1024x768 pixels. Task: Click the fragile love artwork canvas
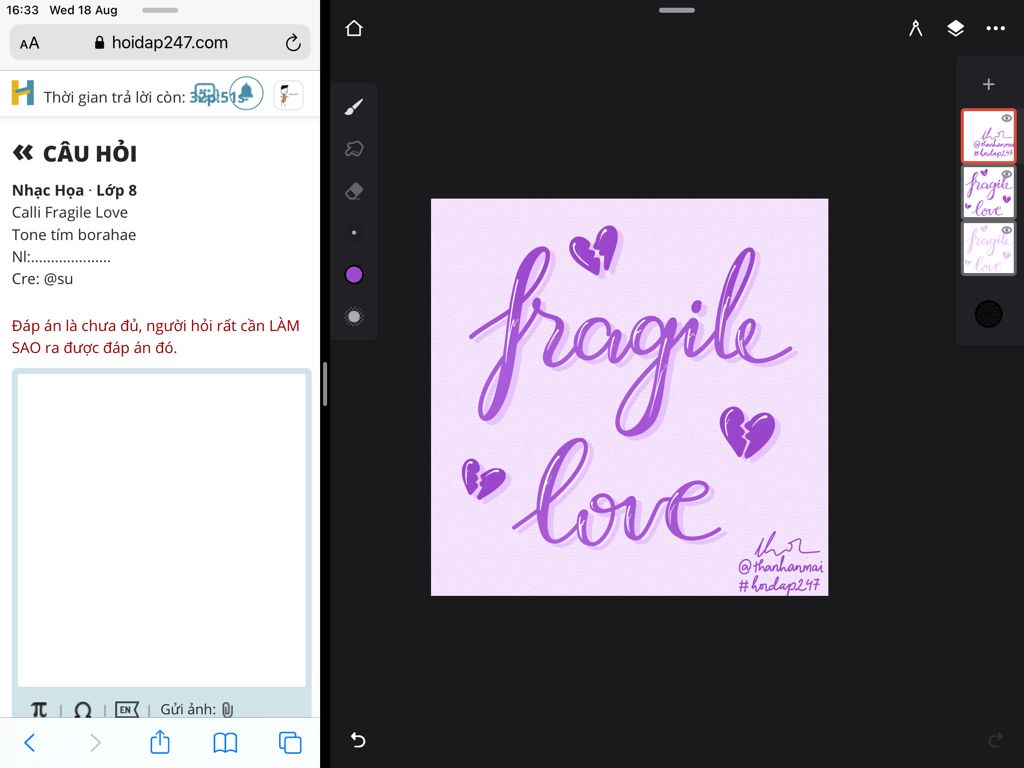pyautogui.click(x=630, y=397)
